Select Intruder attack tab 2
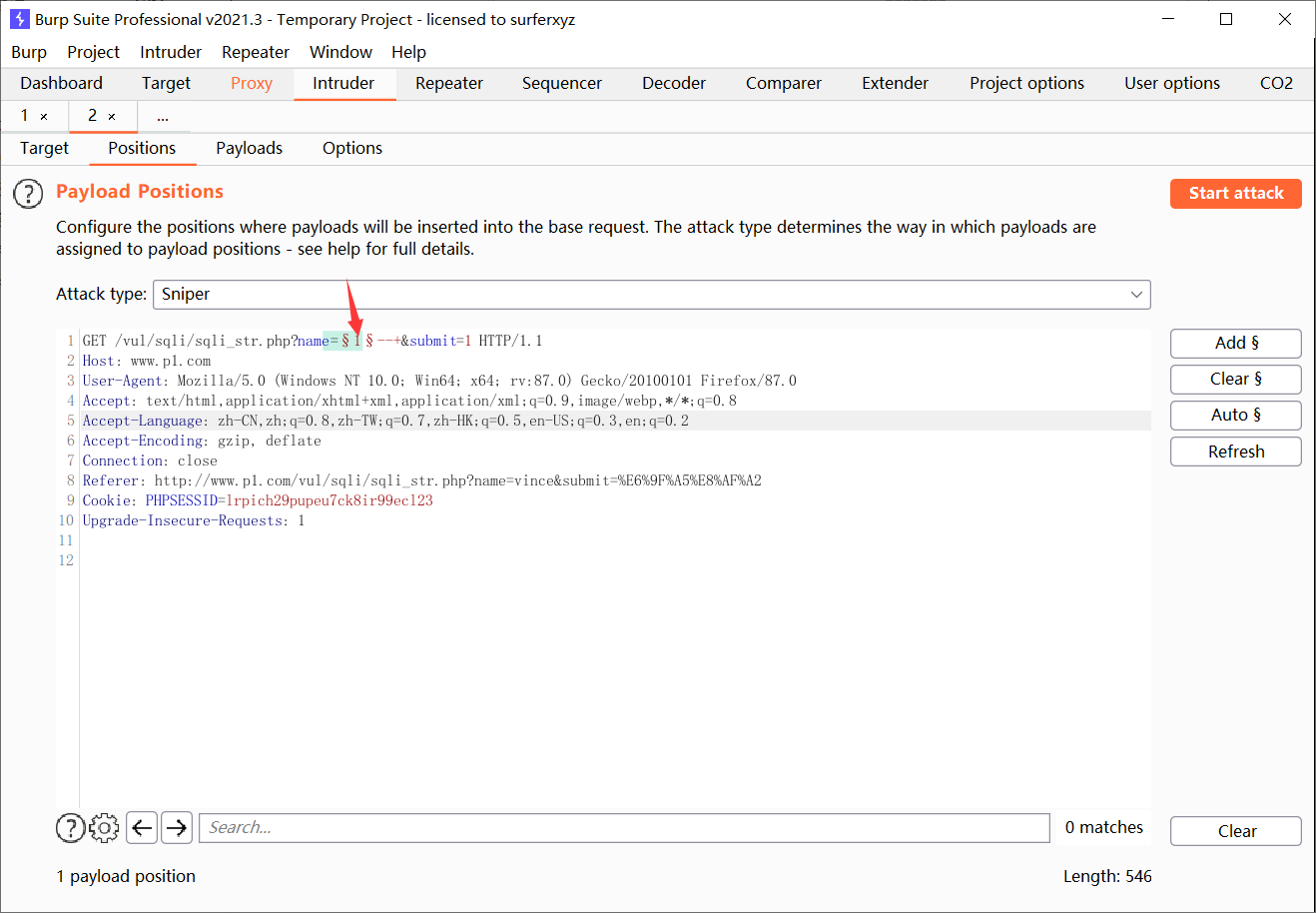Screen dimensions: 1316x913 tap(92, 116)
